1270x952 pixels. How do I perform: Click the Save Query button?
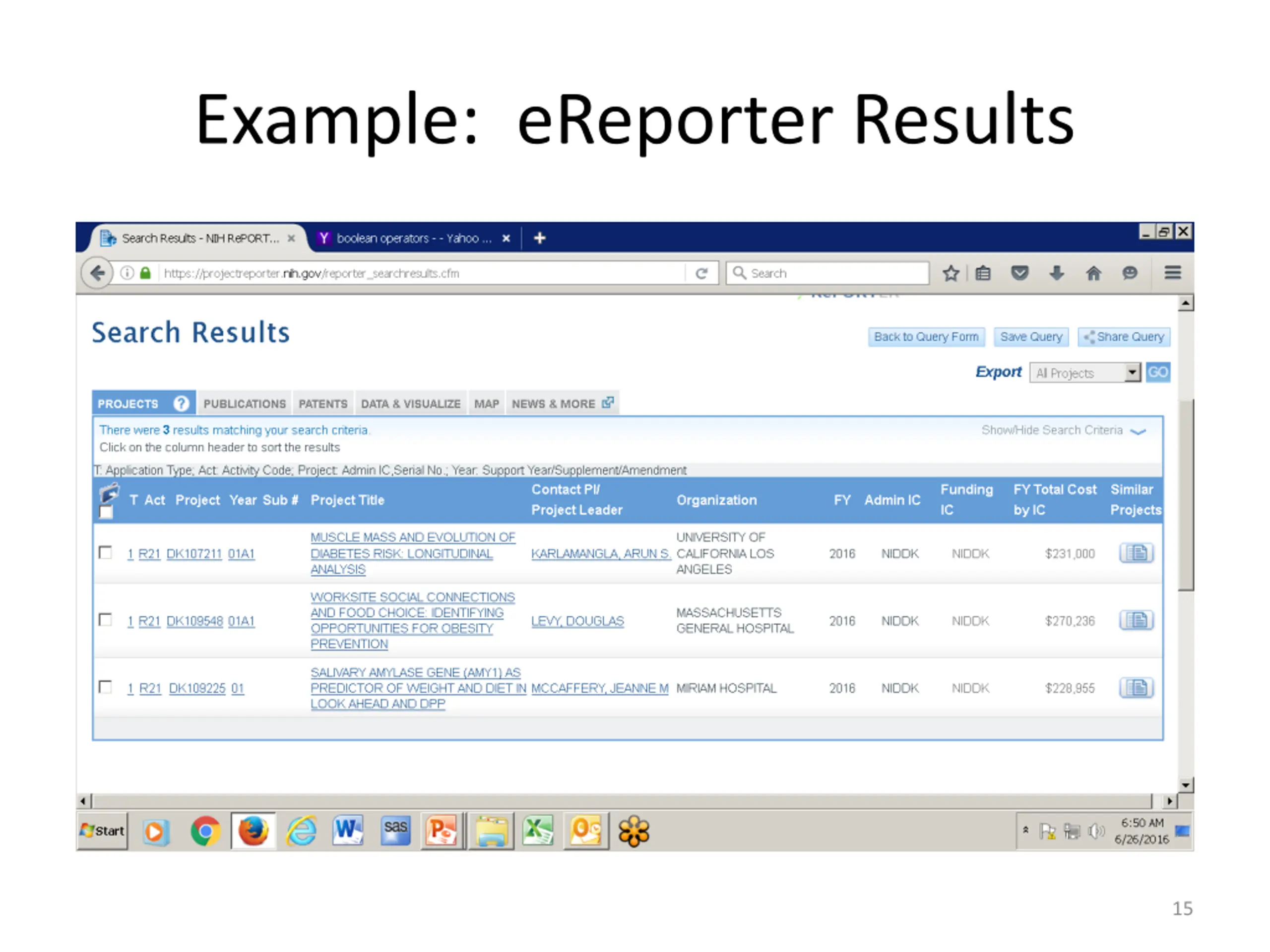pos(1031,337)
